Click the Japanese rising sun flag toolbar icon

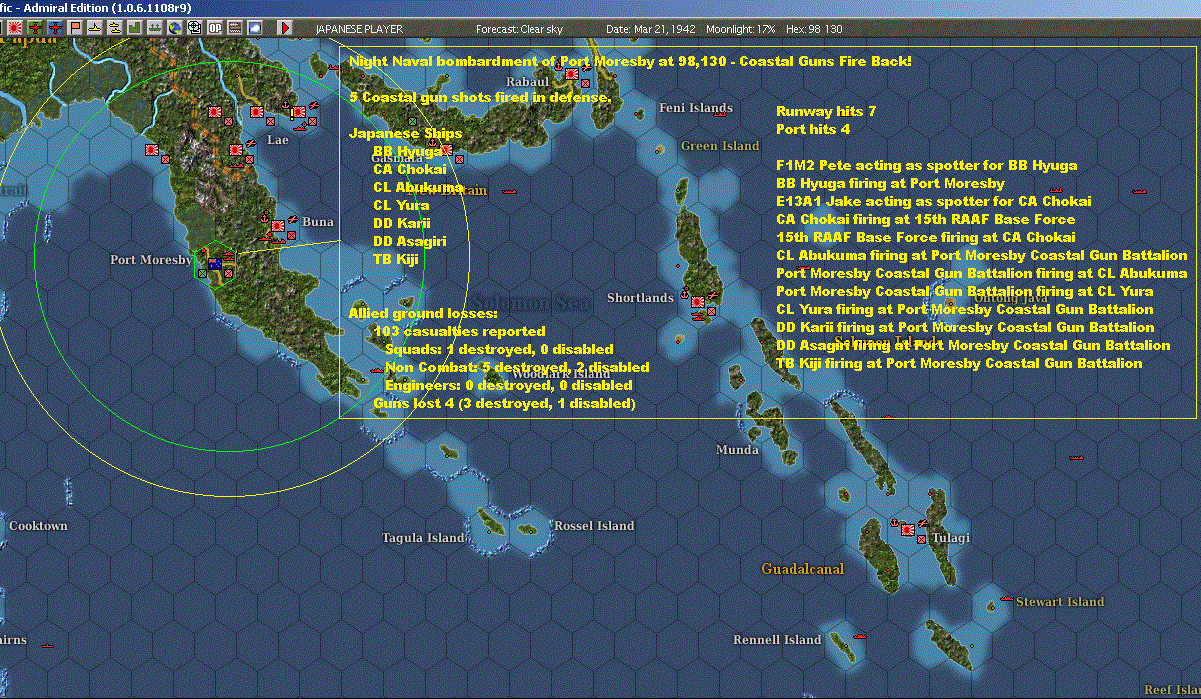coord(15,28)
